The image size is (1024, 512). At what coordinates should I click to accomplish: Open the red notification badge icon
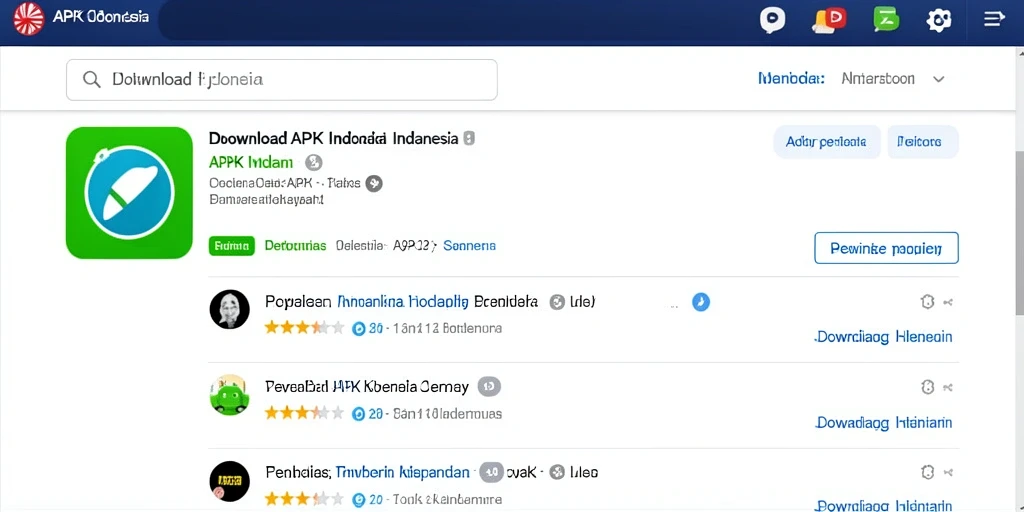[829, 20]
